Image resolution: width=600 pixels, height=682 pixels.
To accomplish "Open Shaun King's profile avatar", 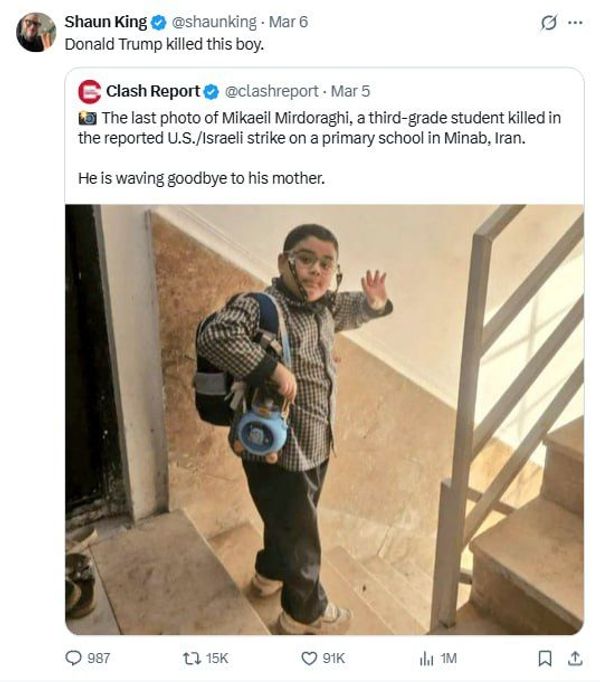I will [x=36, y=32].
